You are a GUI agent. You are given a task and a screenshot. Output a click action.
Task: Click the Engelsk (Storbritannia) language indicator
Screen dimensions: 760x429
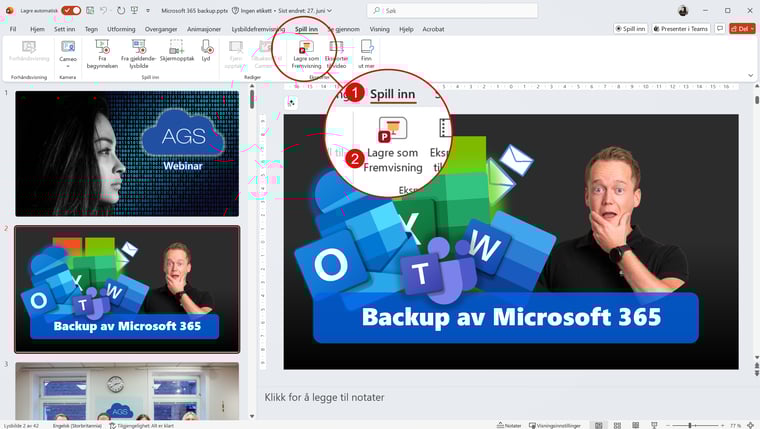click(77, 426)
